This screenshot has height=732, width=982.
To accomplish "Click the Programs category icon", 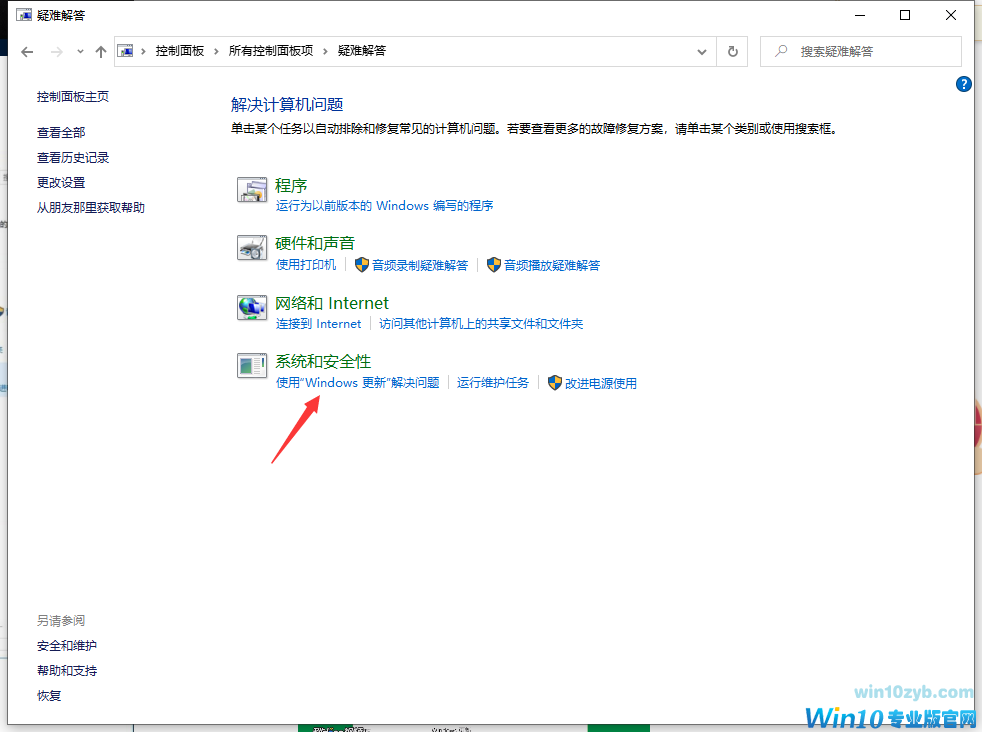I will [x=251, y=190].
